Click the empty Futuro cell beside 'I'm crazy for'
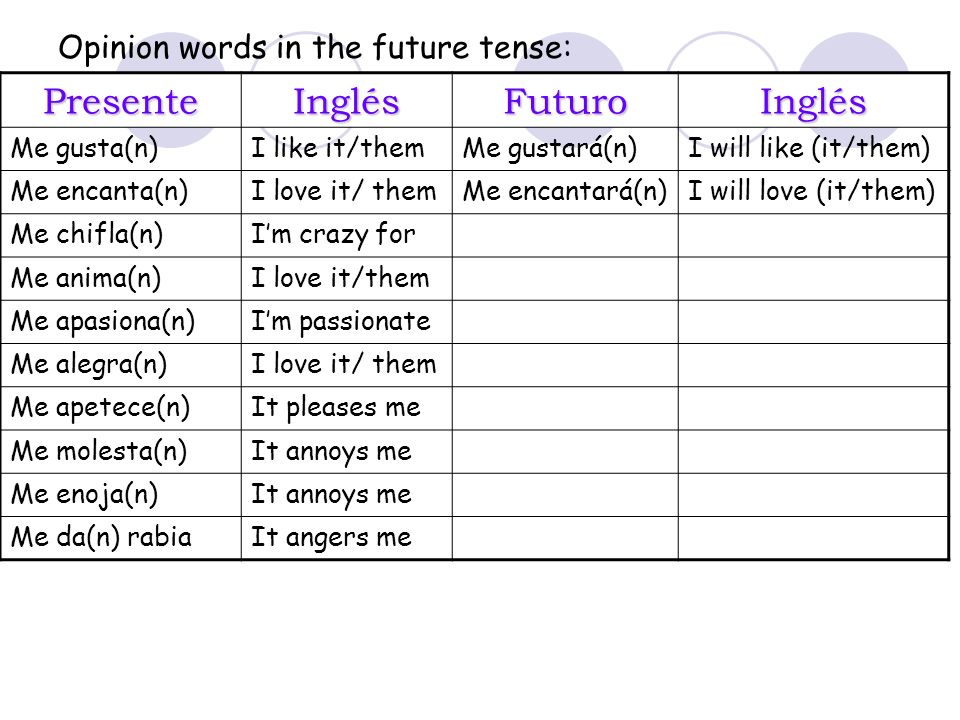 point(565,235)
